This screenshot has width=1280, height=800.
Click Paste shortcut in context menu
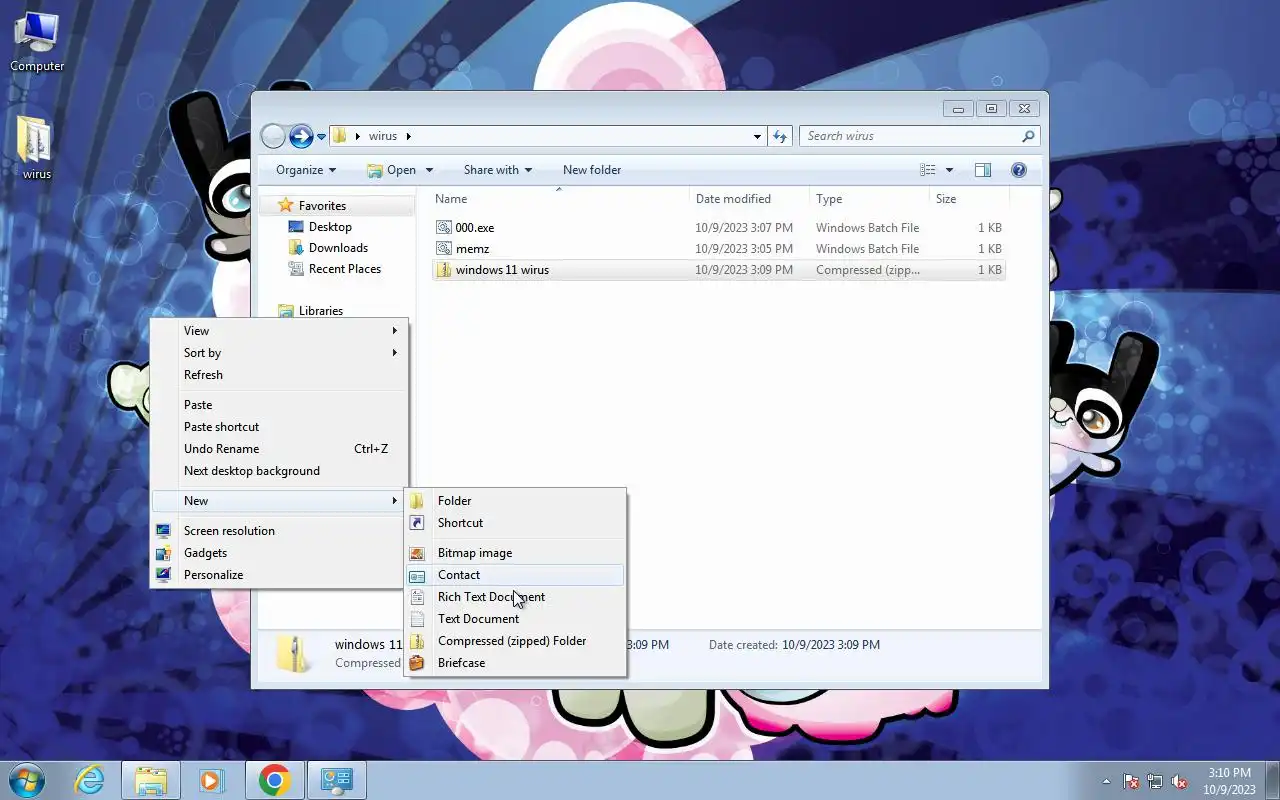279,427
